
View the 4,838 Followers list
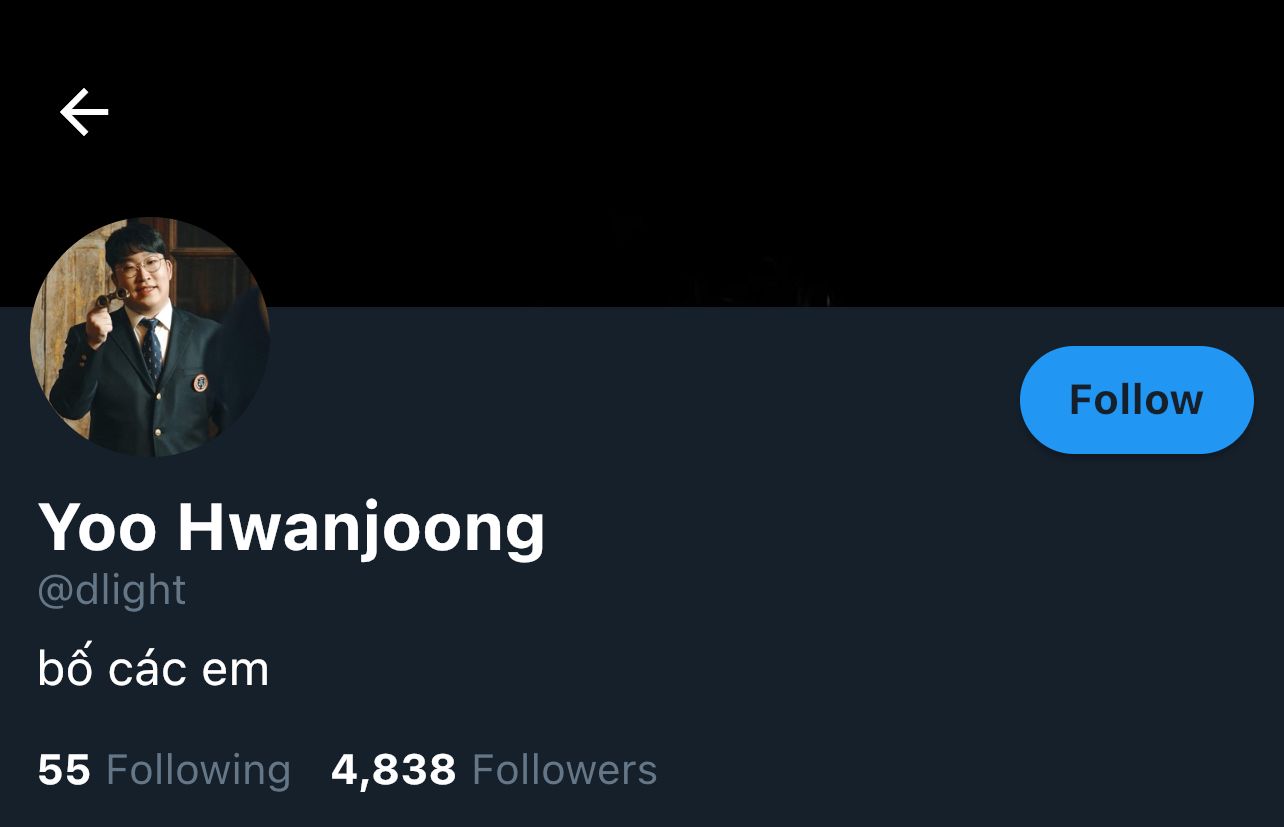click(494, 770)
